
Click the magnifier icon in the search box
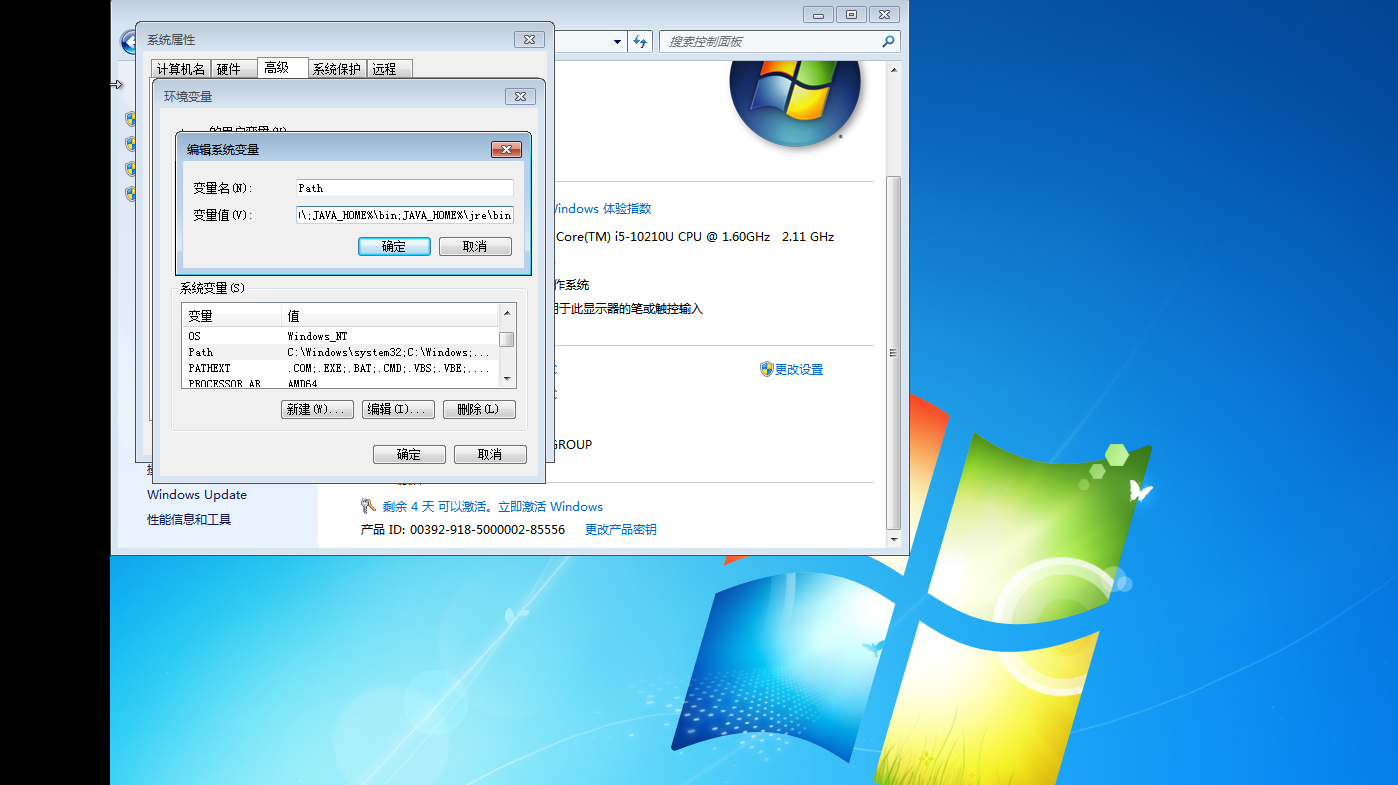pyautogui.click(x=887, y=42)
